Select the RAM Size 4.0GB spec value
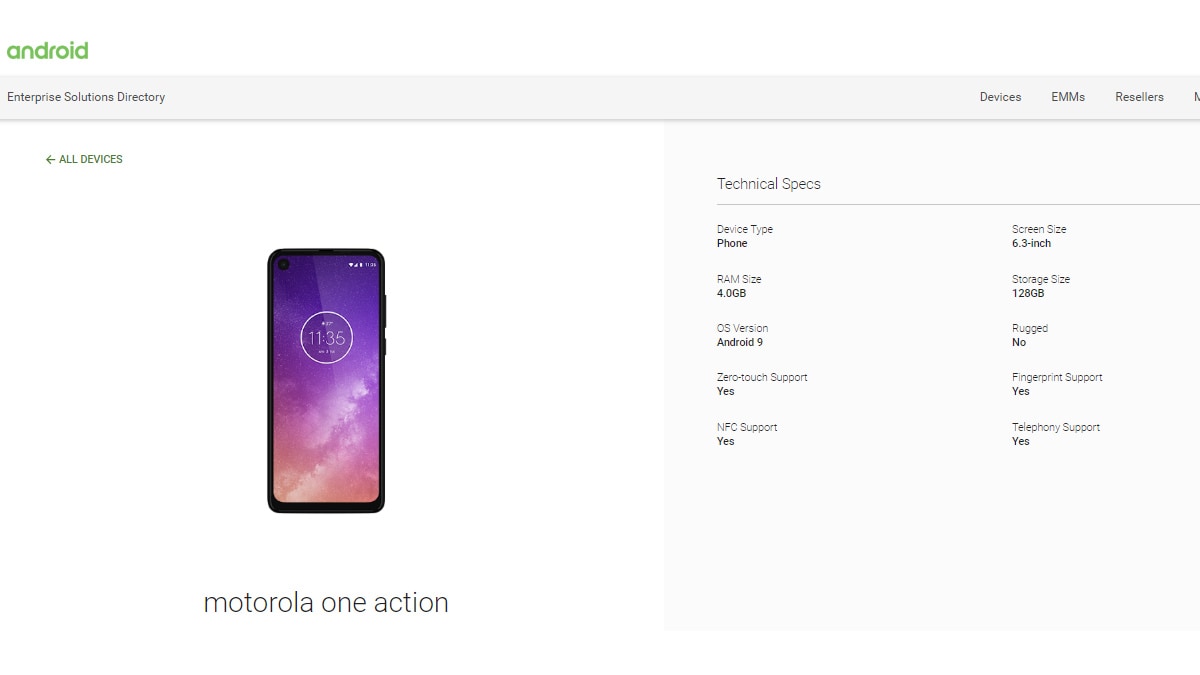 click(729, 293)
